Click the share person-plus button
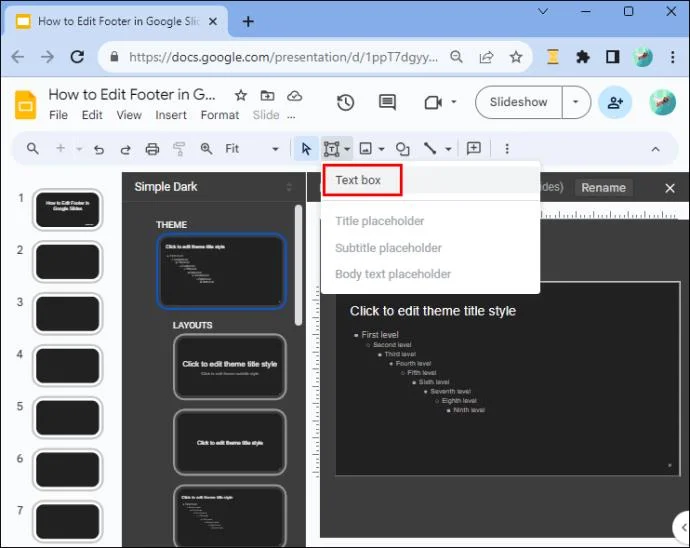Image resolution: width=690 pixels, height=548 pixels. point(615,103)
